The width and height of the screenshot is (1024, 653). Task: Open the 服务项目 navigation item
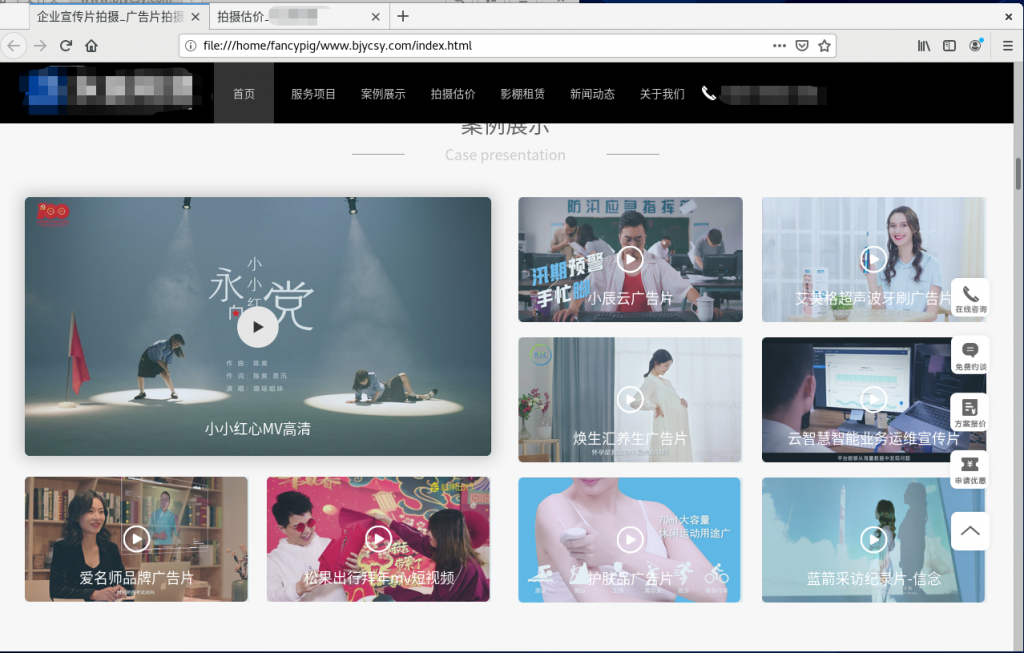(313, 94)
